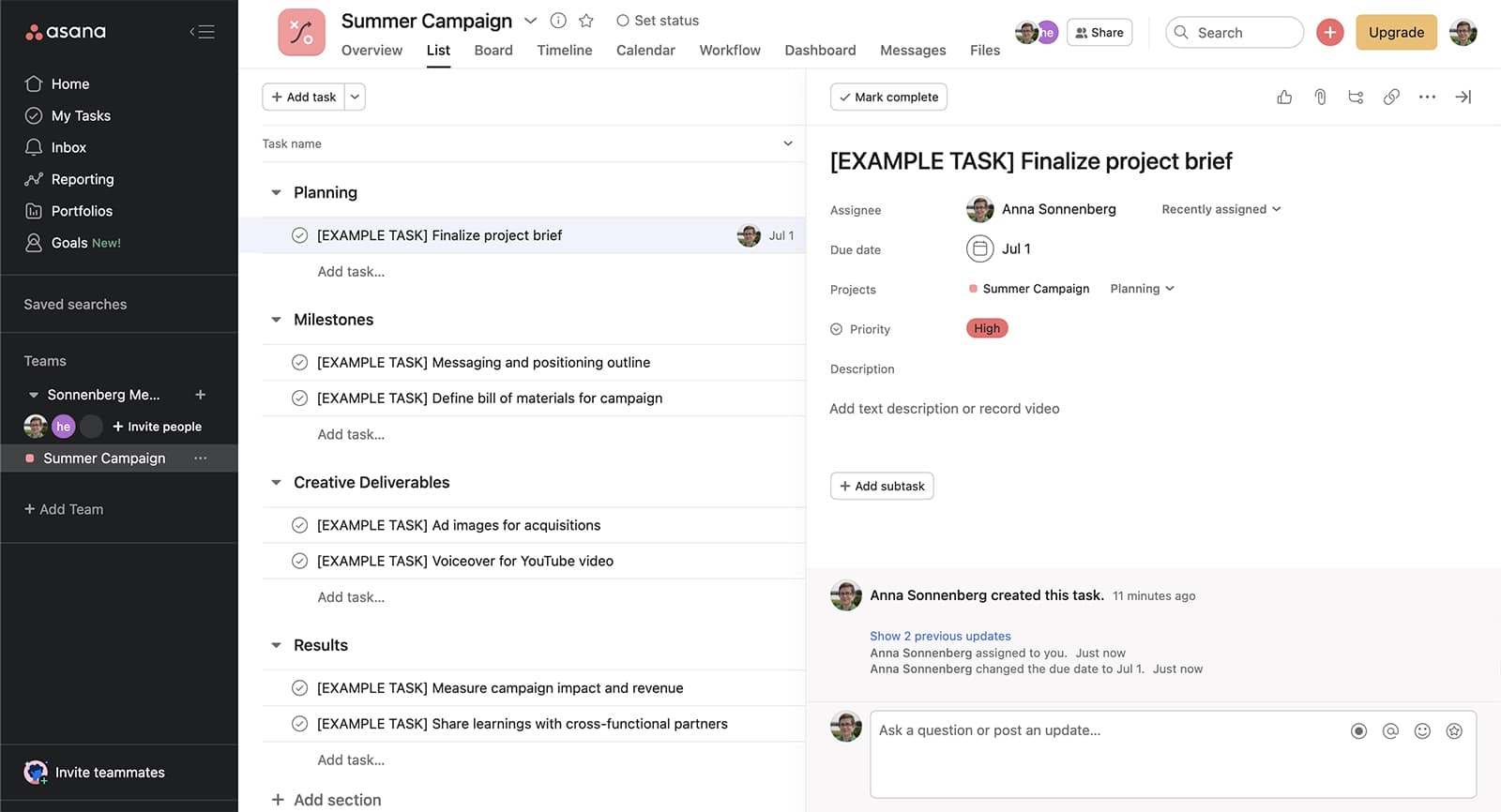Open Goals in the sidebar
Viewport: 1501px width, 812px height.
(72, 243)
